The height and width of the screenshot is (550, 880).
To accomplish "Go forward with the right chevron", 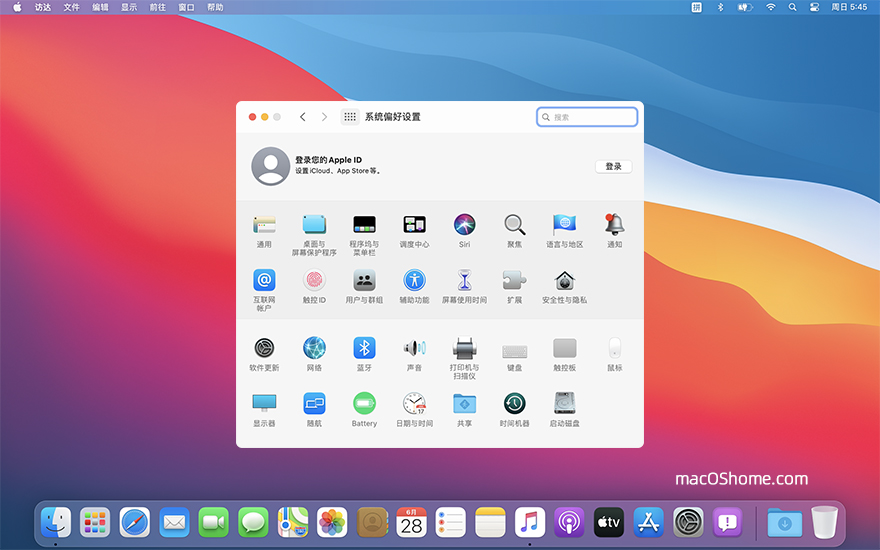I will 324,117.
